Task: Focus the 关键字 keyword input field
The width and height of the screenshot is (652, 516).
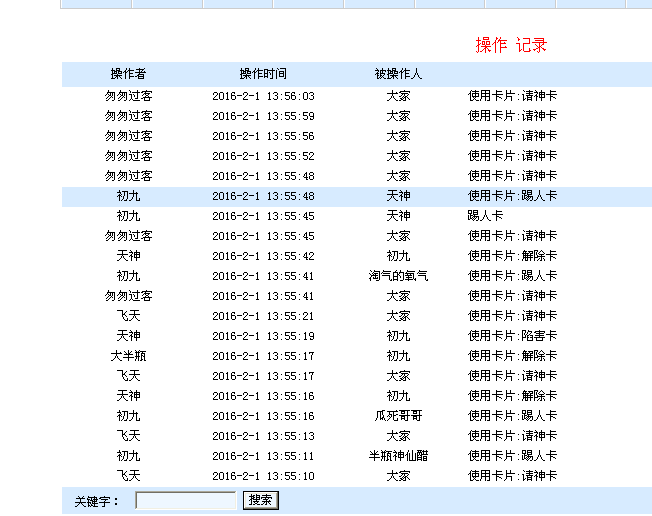Action: tap(186, 500)
